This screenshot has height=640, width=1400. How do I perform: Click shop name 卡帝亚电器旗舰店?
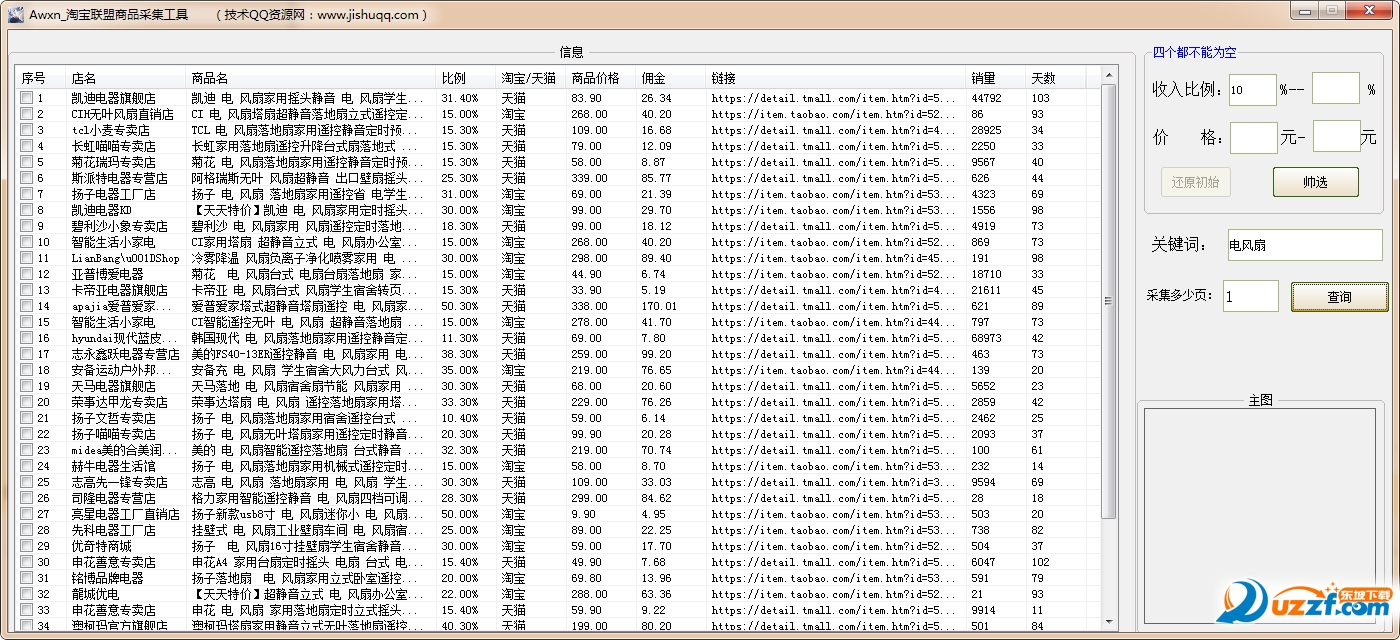point(119,290)
